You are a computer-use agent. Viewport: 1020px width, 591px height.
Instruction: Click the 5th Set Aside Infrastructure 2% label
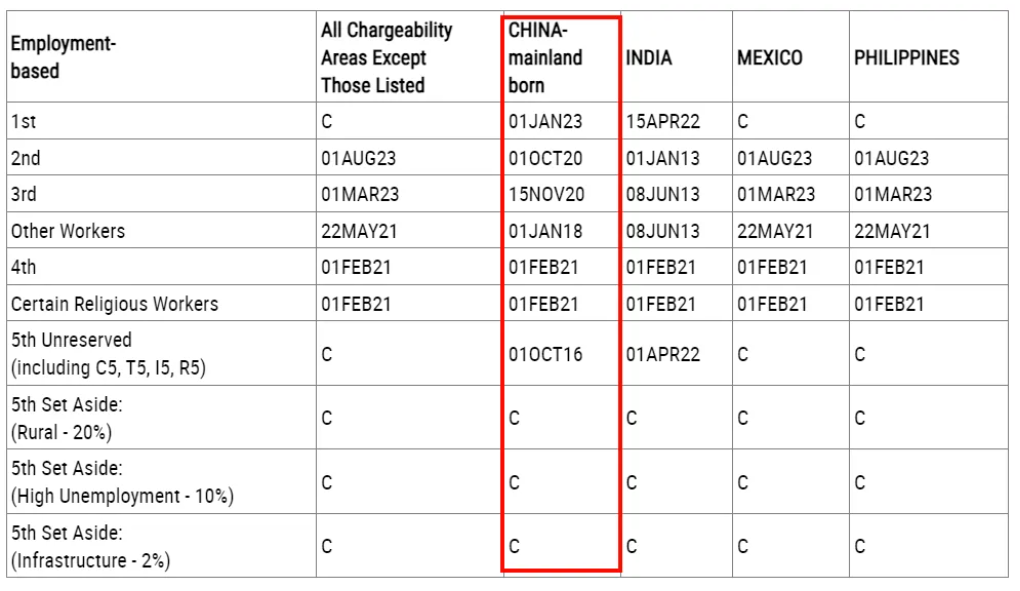pos(90,546)
